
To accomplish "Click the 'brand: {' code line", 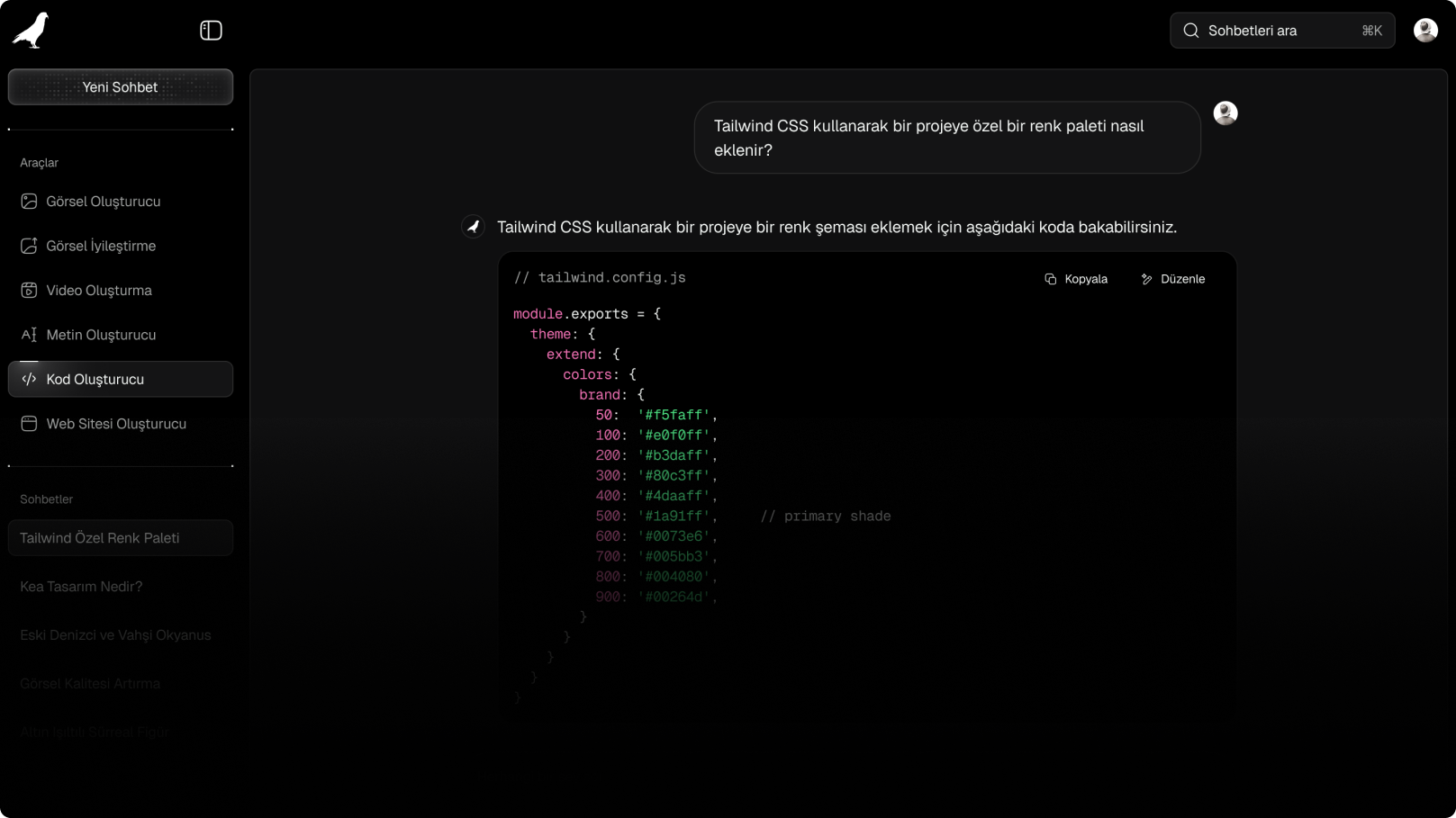I will click(x=612, y=395).
